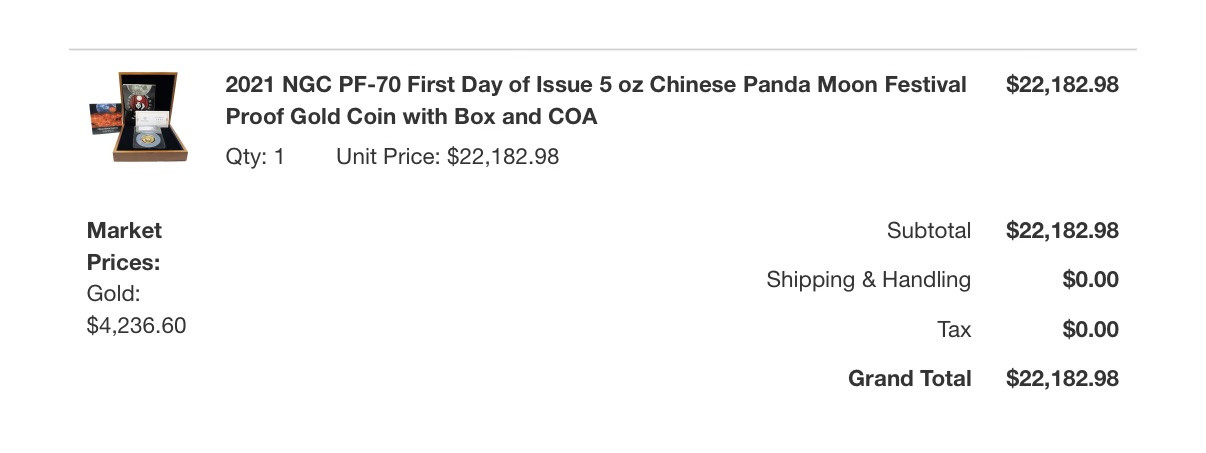Image resolution: width=1206 pixels, height=453 pixels.
Task: Click the Gold: market label
Action: coord(113,294)
